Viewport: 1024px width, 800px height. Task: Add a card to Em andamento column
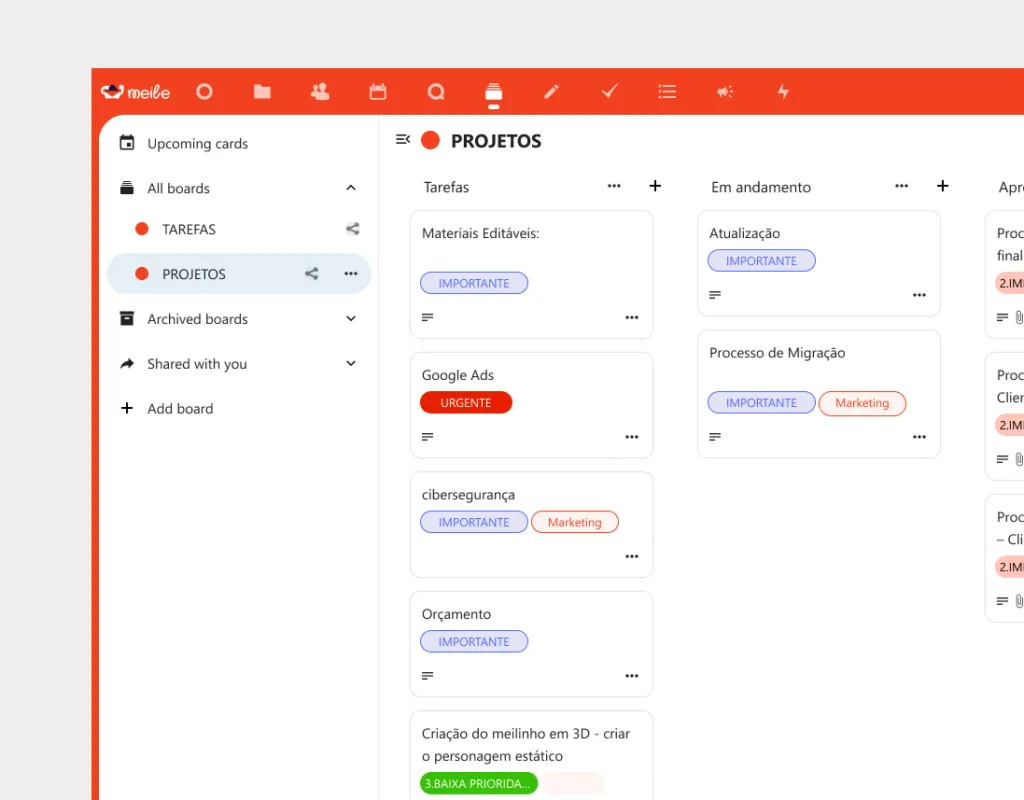[942, 186]
